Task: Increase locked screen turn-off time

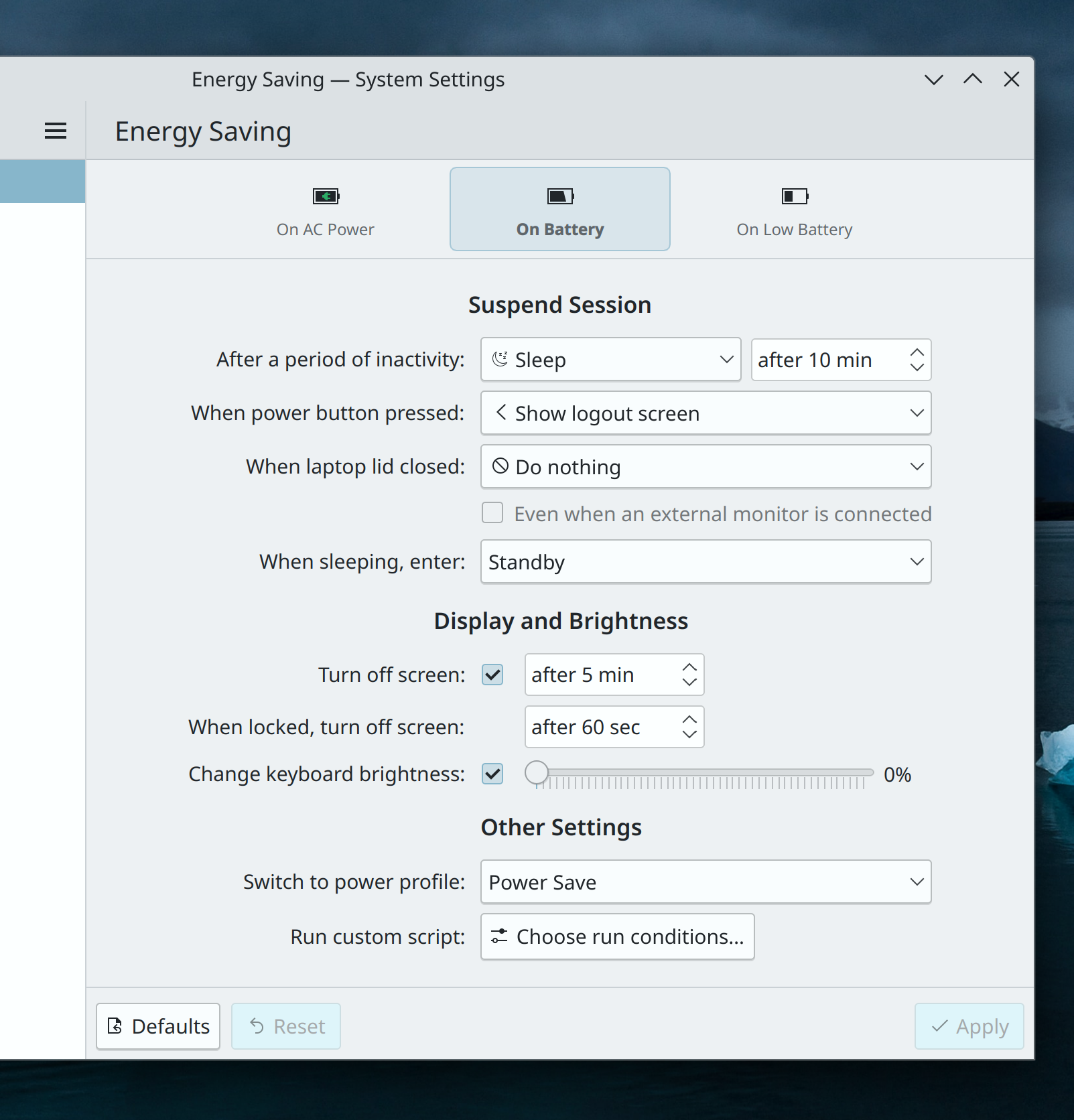Action: (x=689, y=719)
